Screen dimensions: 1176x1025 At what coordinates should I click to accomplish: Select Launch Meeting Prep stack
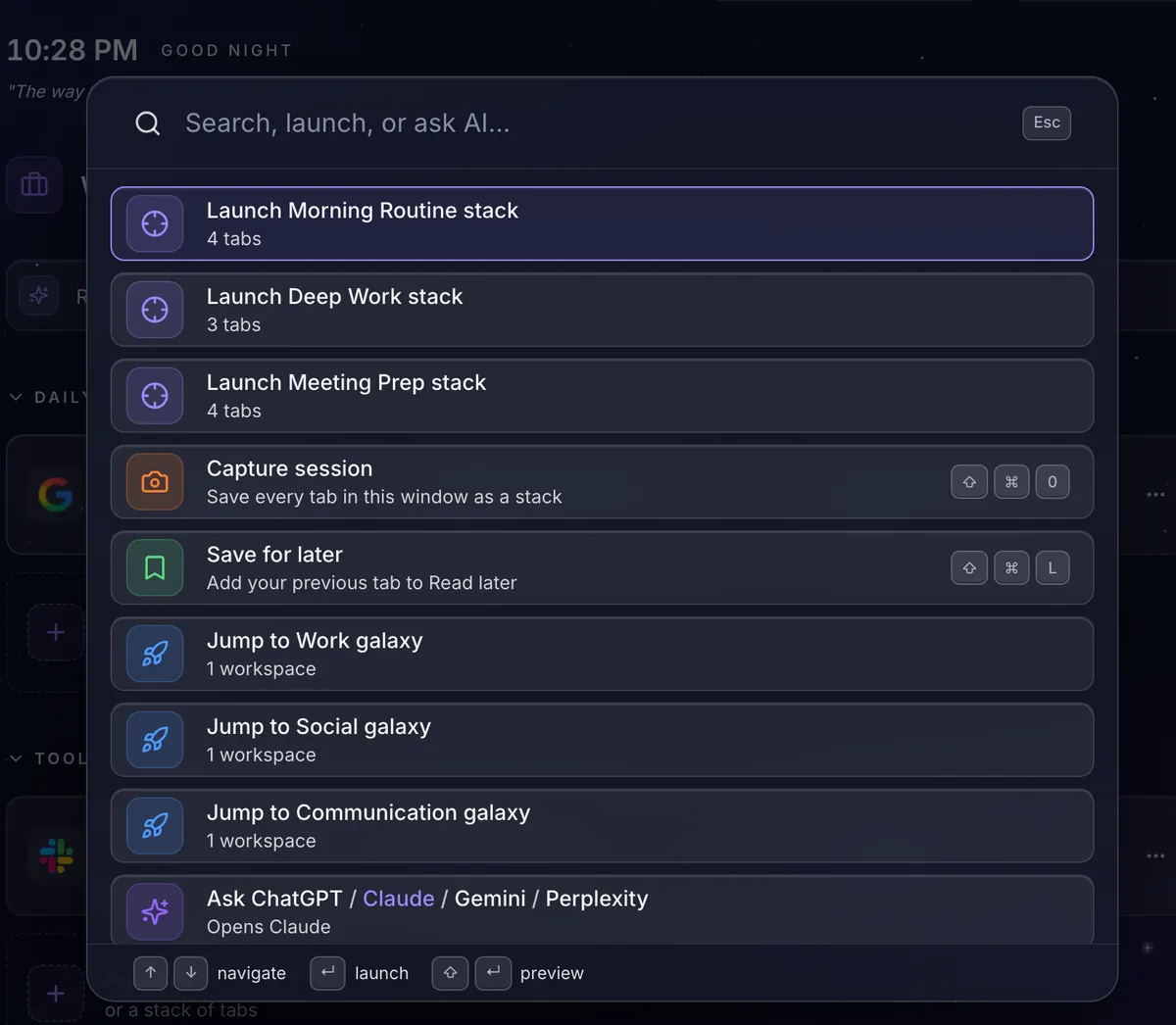click(x=602, y=396)
